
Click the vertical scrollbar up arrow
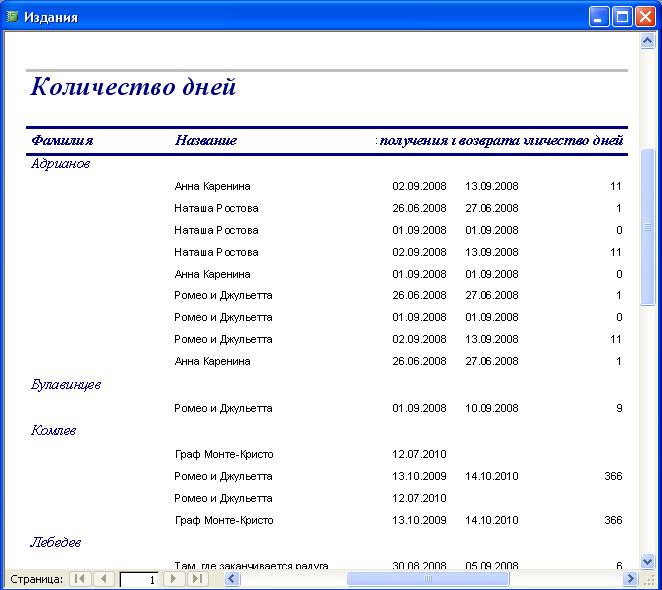647,41
